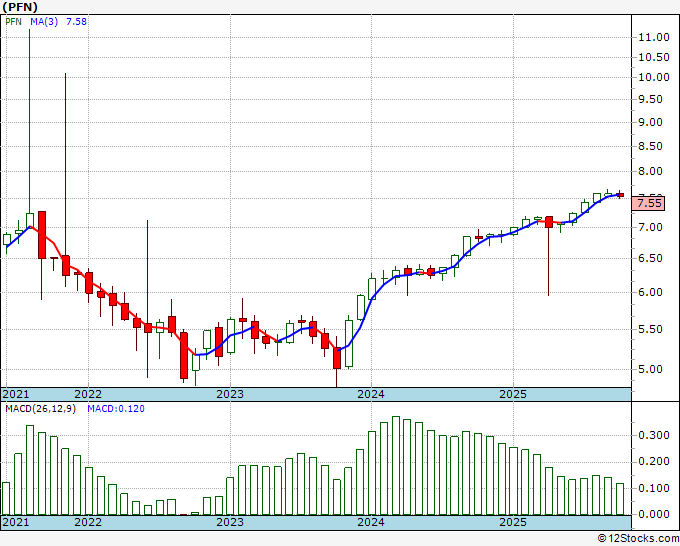Click the 8.50 price axis label
The image size is (680, 546).
[651, 146]
